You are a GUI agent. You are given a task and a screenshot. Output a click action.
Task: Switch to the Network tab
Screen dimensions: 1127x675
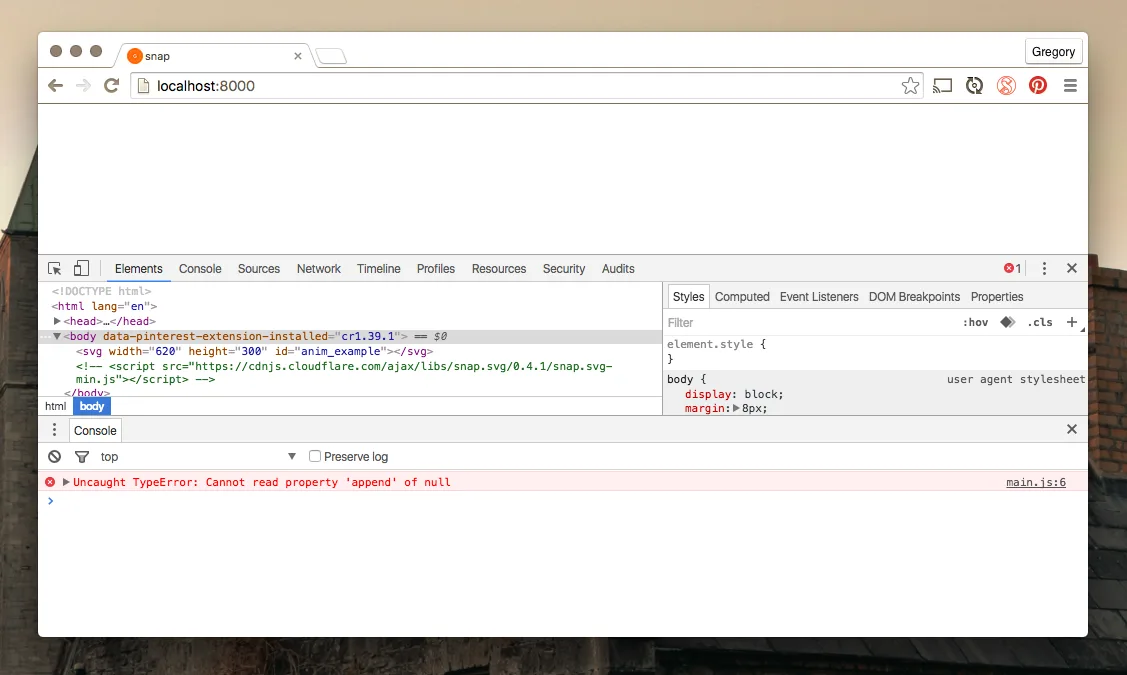click(x=318, y=269)
